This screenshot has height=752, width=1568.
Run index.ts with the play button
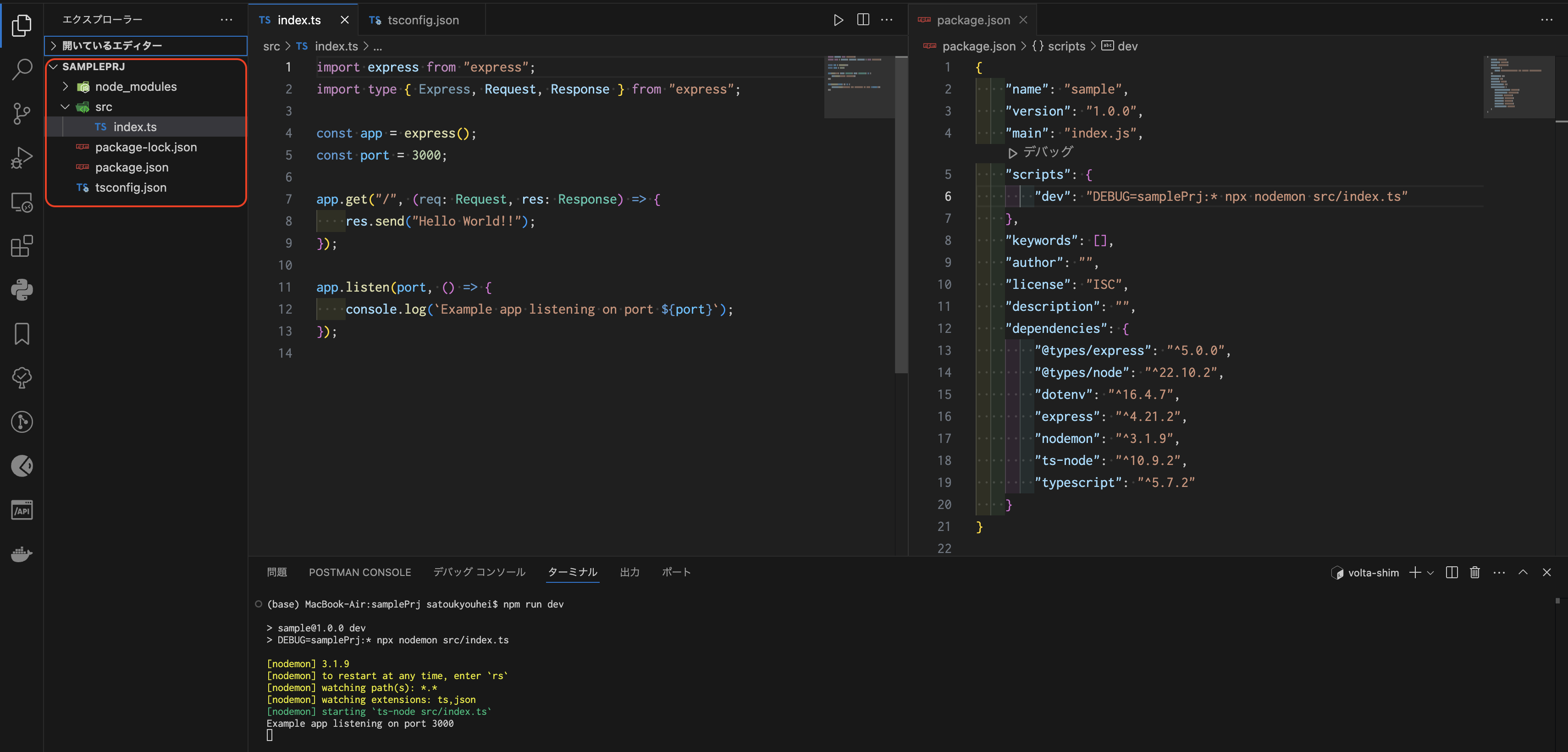(838, 19)
